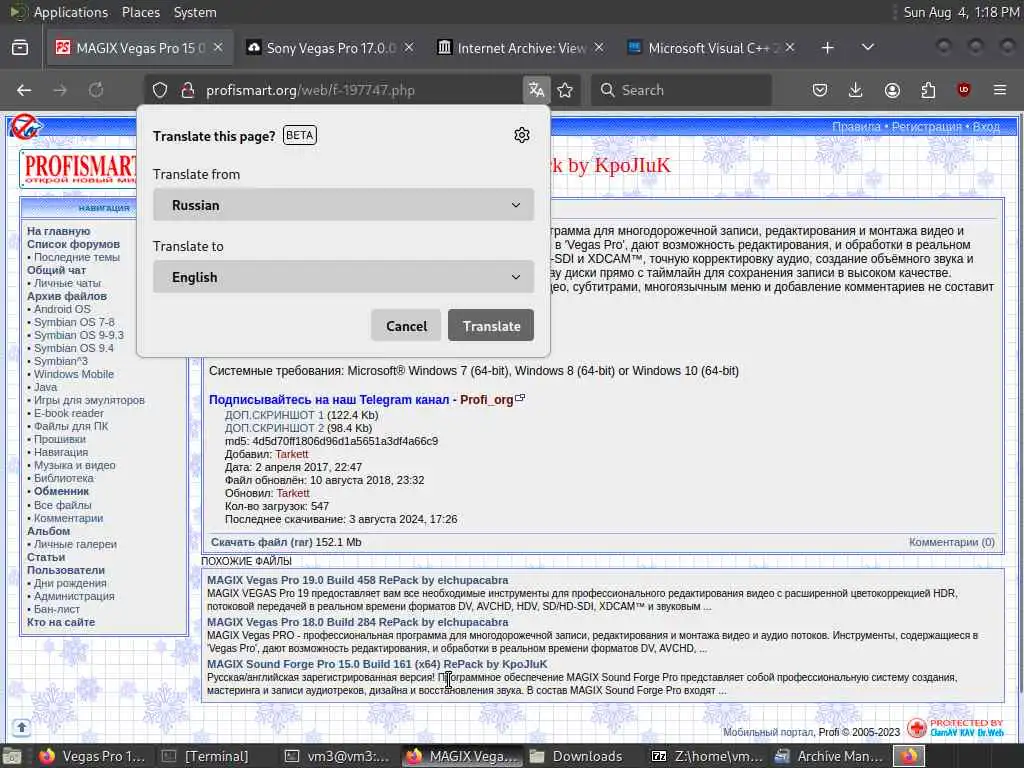1024x768 pixels.
Task: Open Кто на сайте link
Action: (x=61, y=622)
